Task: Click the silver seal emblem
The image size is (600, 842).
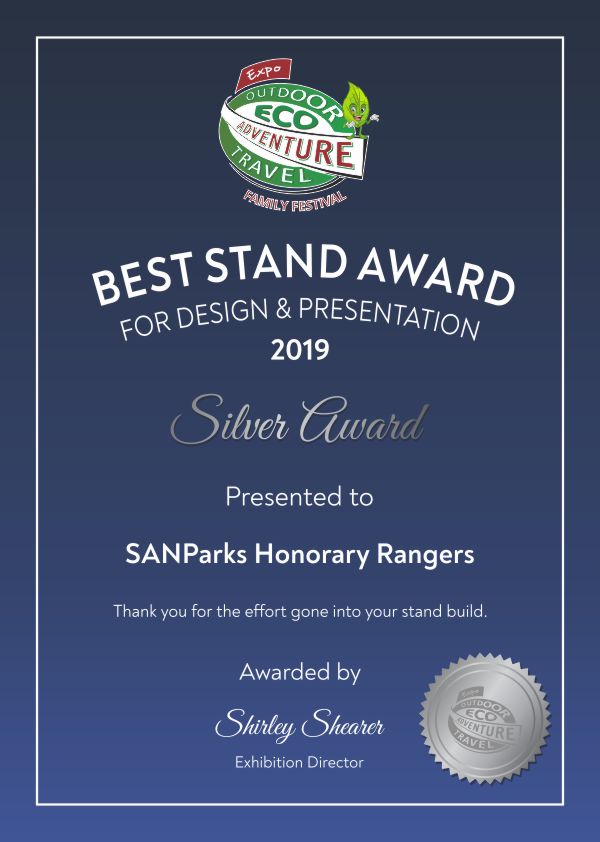Action: (485, 718)
